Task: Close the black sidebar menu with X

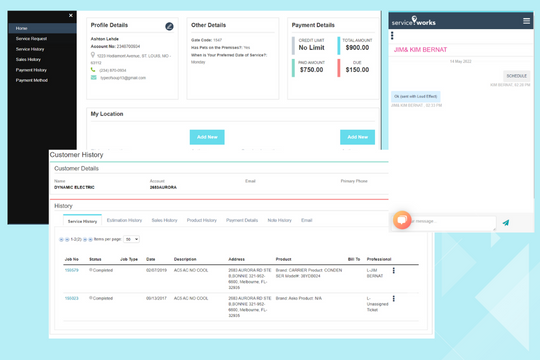Action: 71,16
